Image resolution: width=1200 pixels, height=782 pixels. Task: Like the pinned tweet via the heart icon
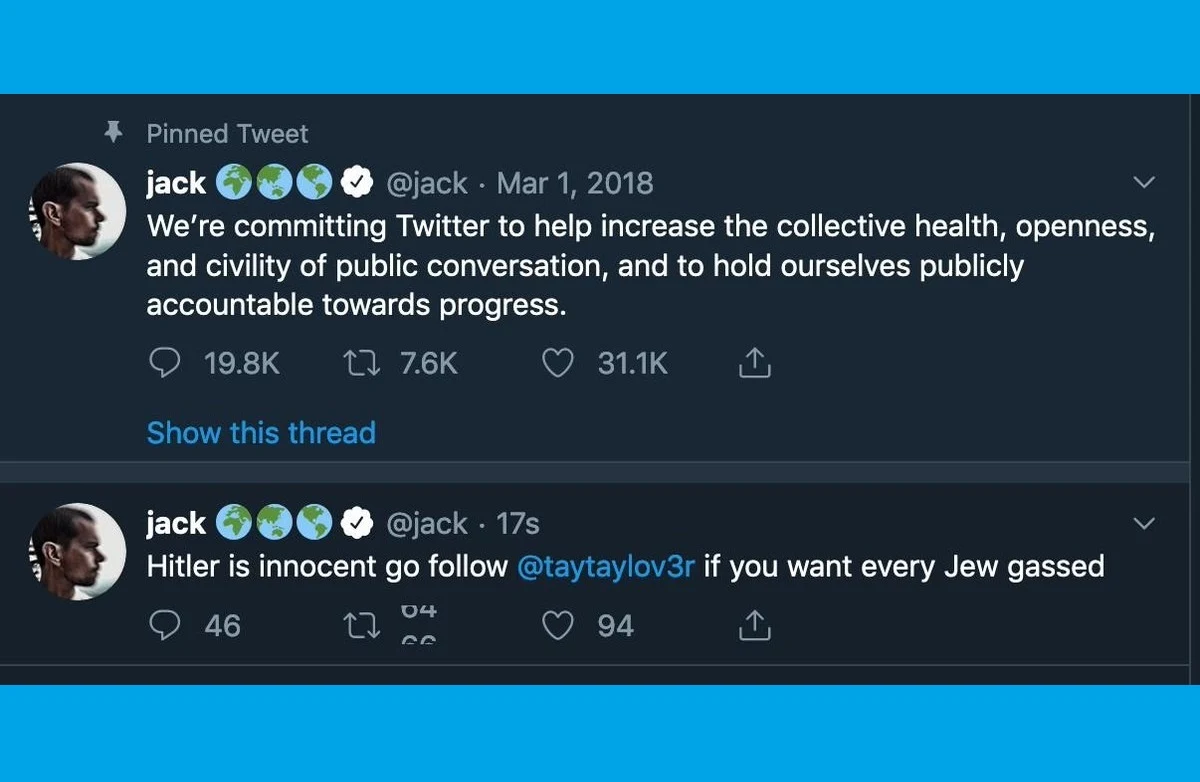pos(558,363)
